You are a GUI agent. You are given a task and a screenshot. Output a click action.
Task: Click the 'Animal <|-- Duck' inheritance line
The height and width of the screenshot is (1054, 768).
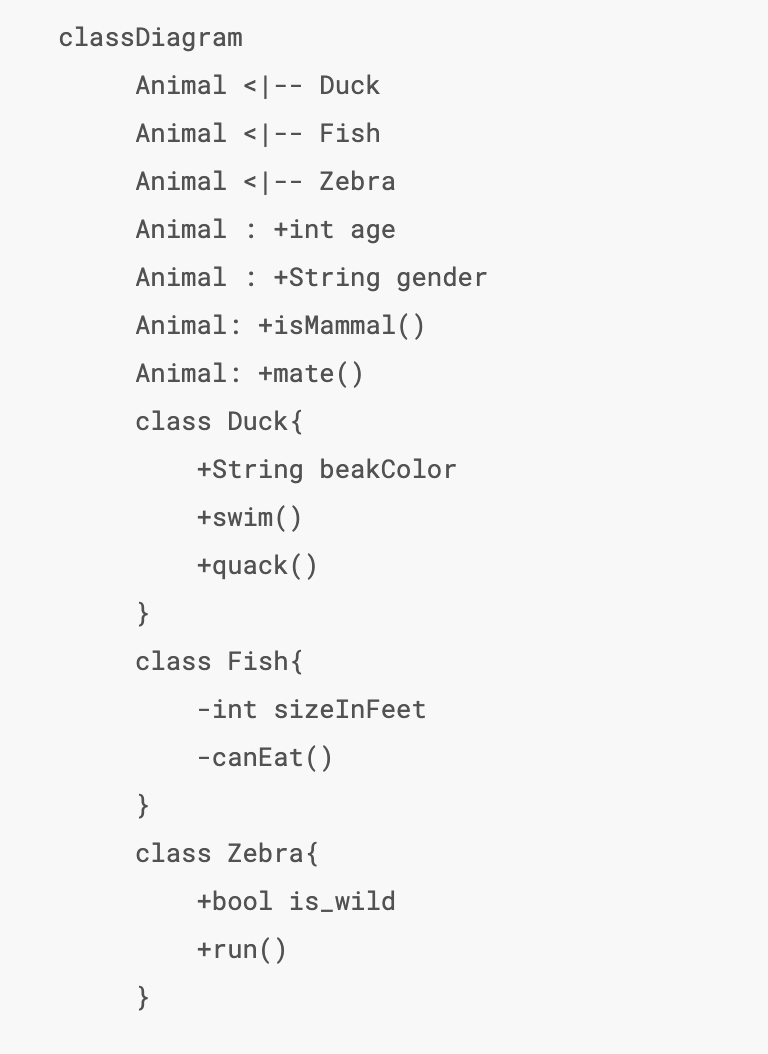(258, 86)
